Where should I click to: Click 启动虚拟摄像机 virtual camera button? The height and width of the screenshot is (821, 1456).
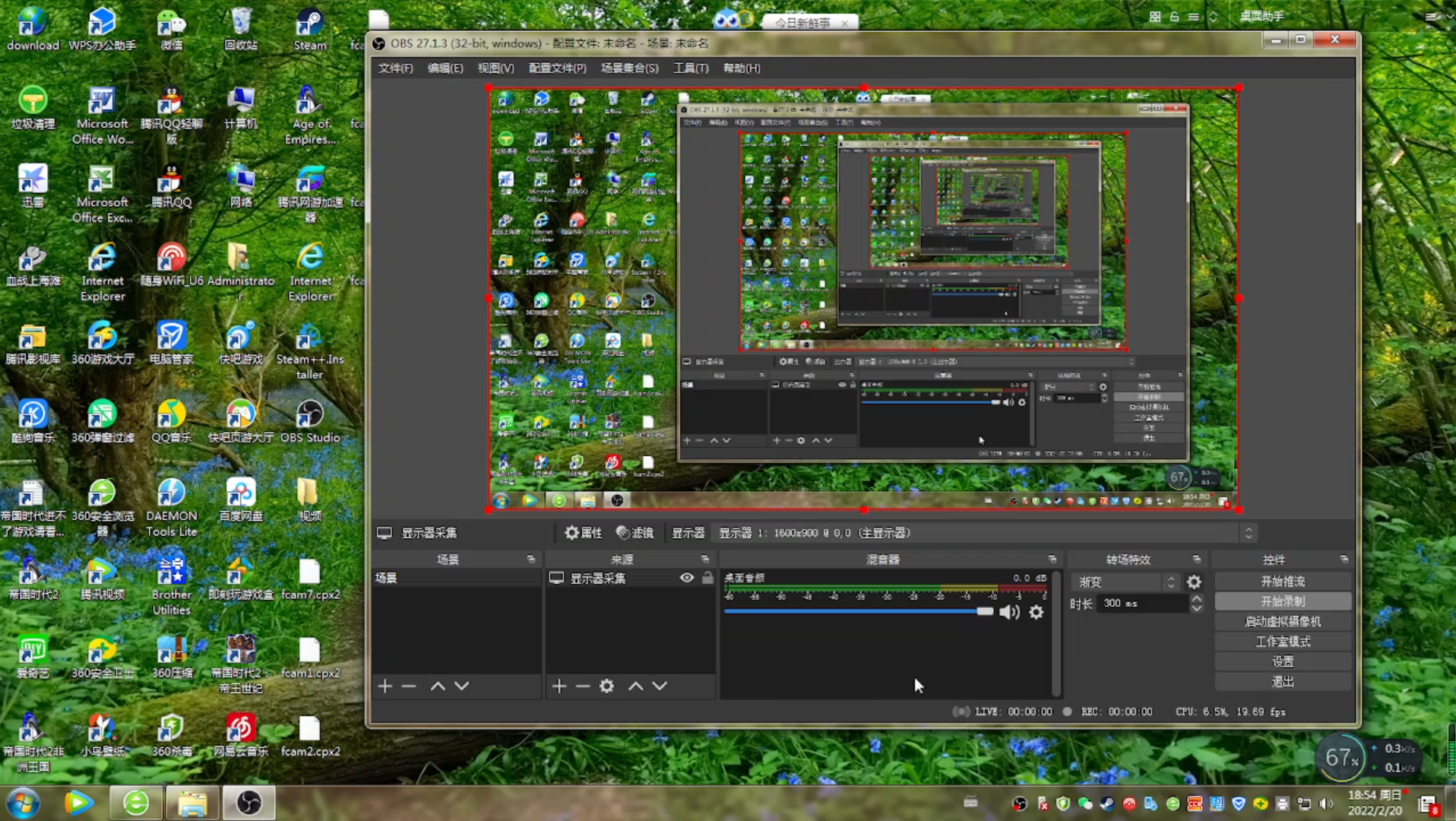tap(1283, 622)
